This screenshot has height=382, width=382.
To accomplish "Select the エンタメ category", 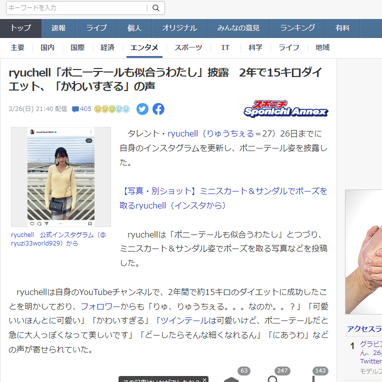I will [144, 48].
